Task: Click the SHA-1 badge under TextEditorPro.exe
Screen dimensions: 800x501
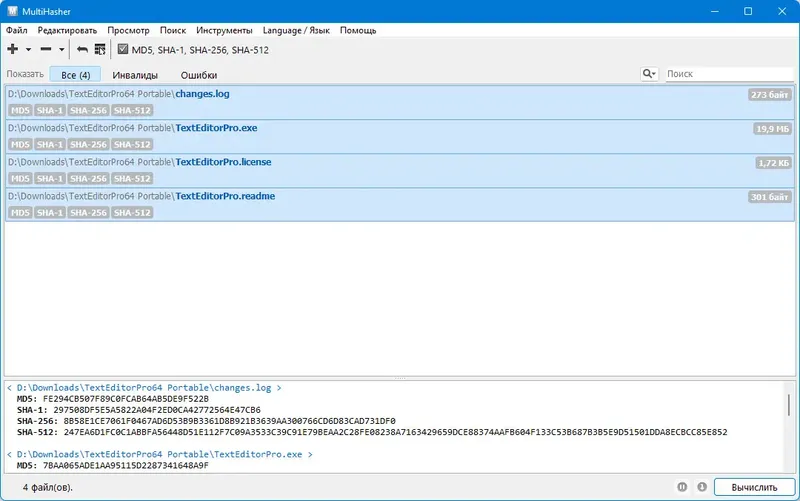Action: pos(50,144)
